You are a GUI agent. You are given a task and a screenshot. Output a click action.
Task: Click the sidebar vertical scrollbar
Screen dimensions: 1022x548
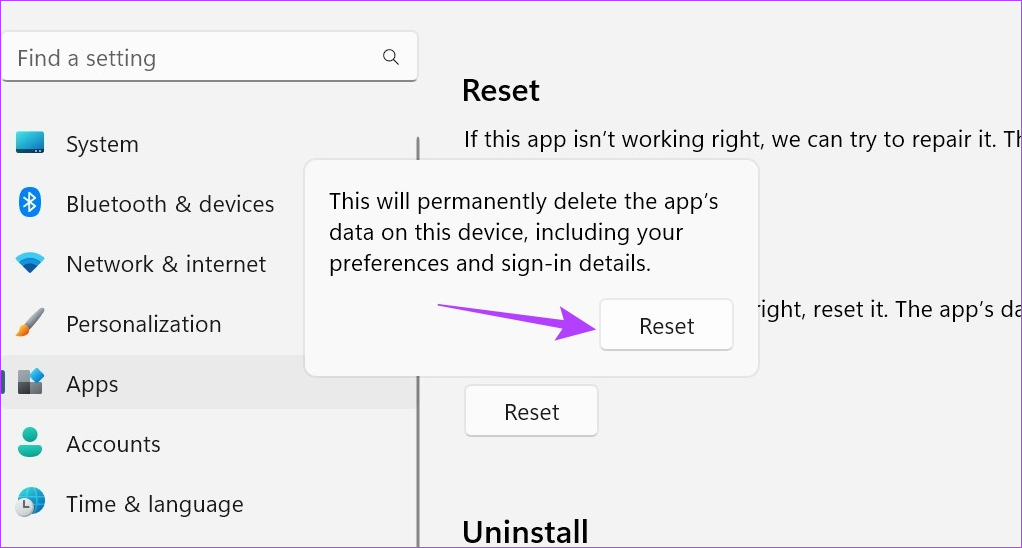click(x=418, y=342)
